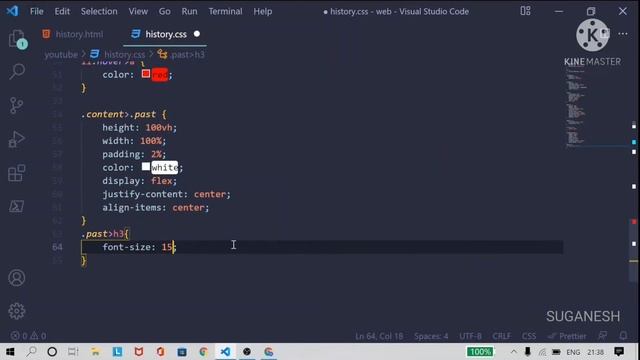
Task: Open the Manage gear icon
Action: (x=16, y=311)
